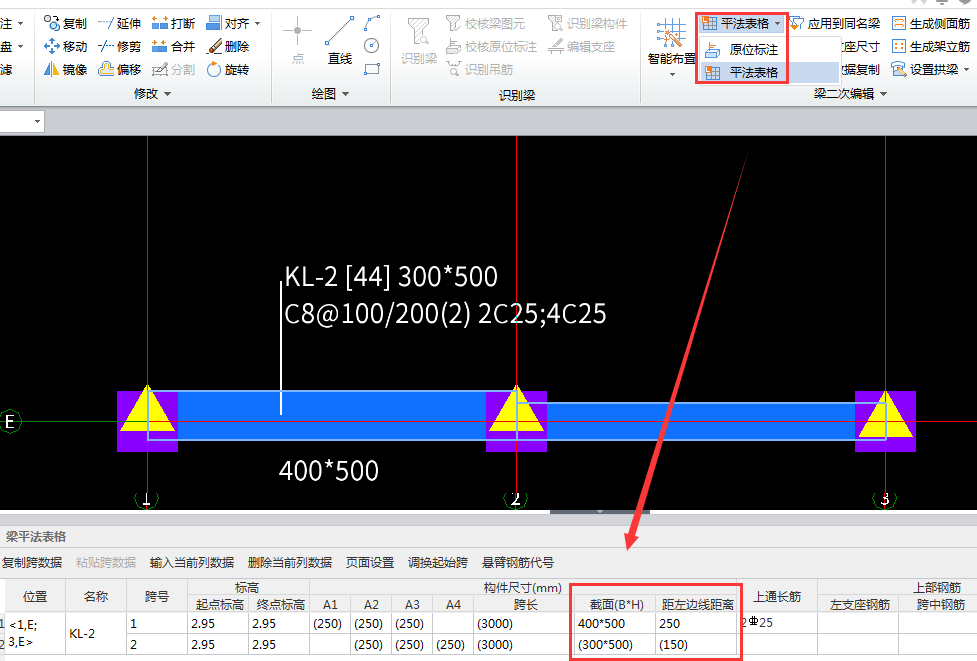
Task: Click 输入当前列数据 button
Action: click(x=192, y=563)
